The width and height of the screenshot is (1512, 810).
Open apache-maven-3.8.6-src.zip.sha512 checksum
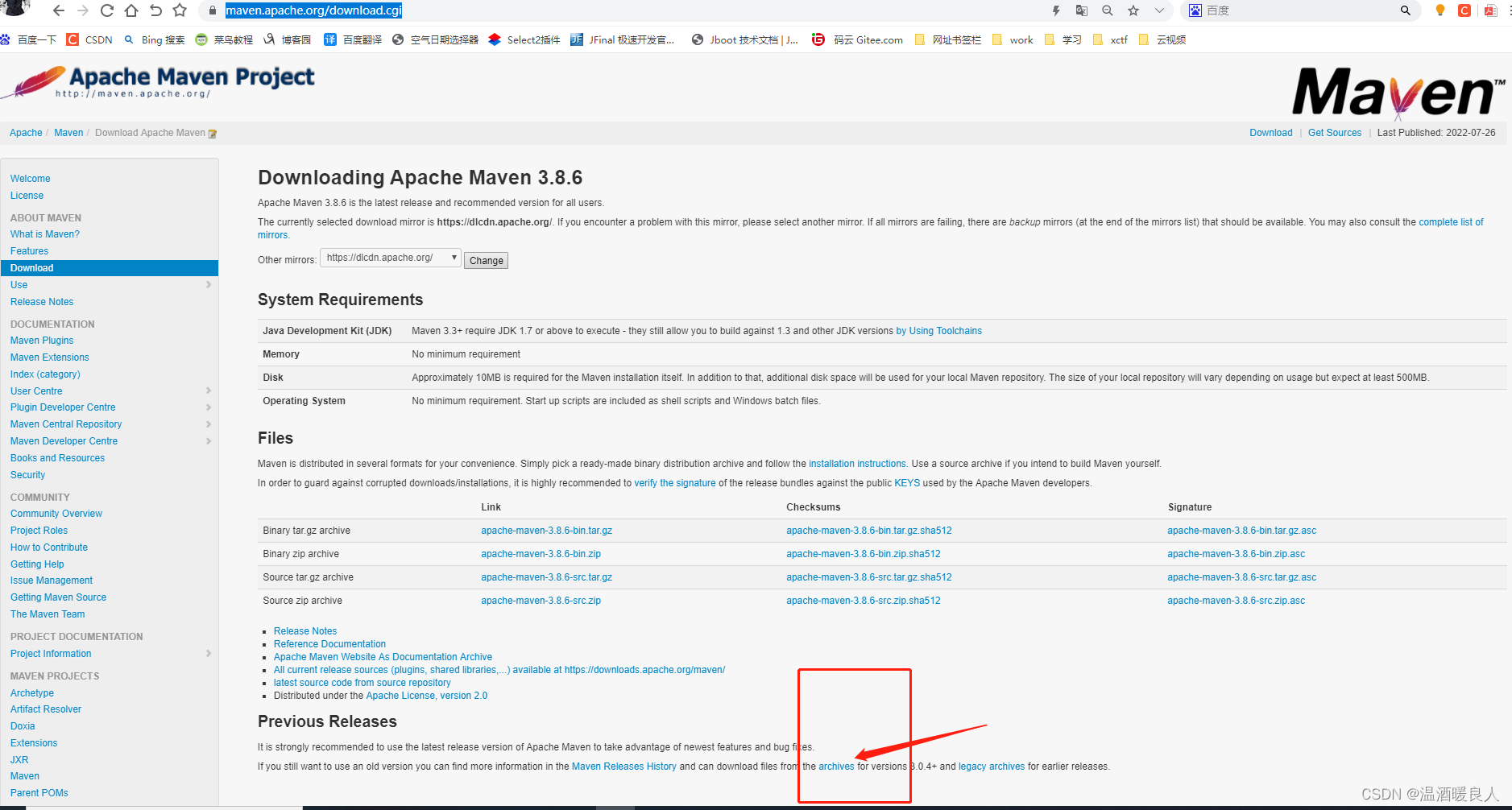point(864,601)
